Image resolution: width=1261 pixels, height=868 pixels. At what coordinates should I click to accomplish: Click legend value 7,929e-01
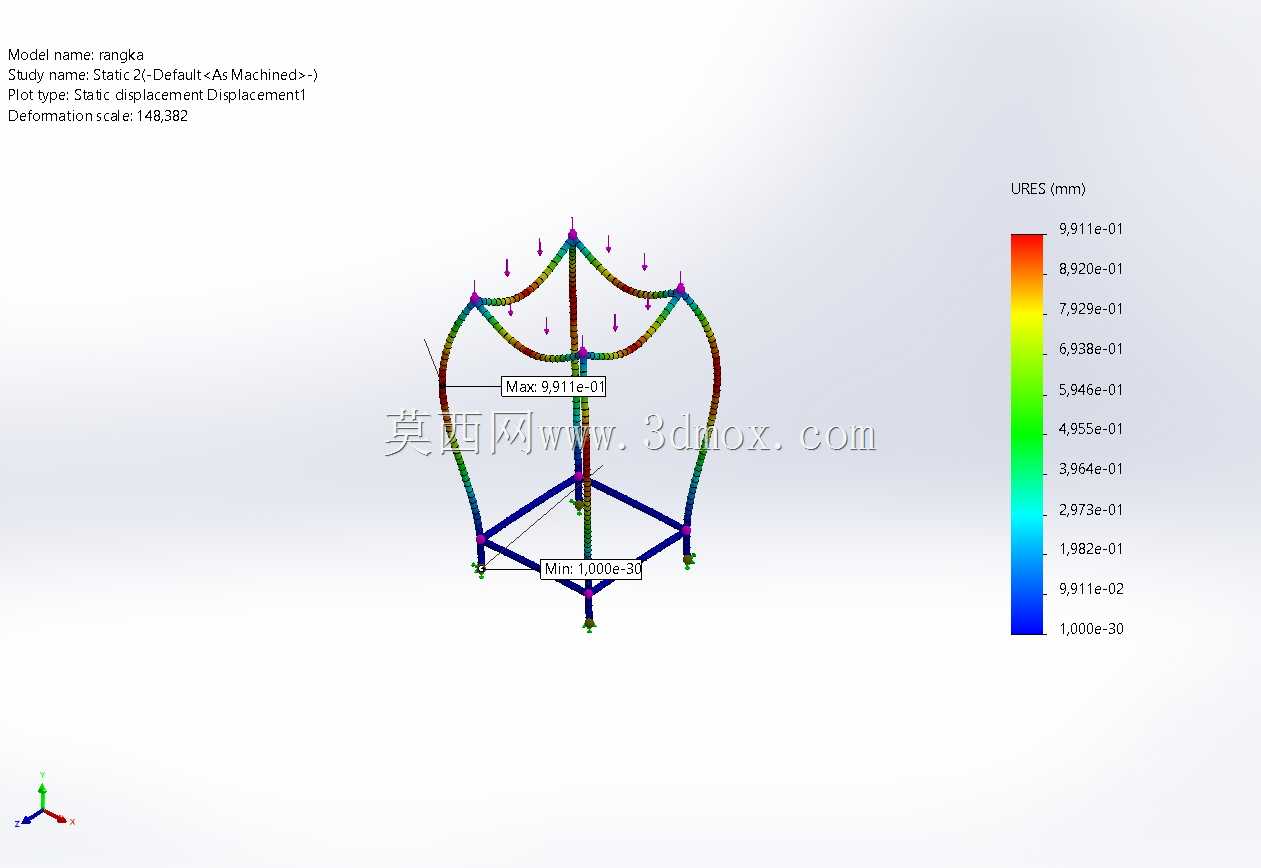(x=1091, y=309)
